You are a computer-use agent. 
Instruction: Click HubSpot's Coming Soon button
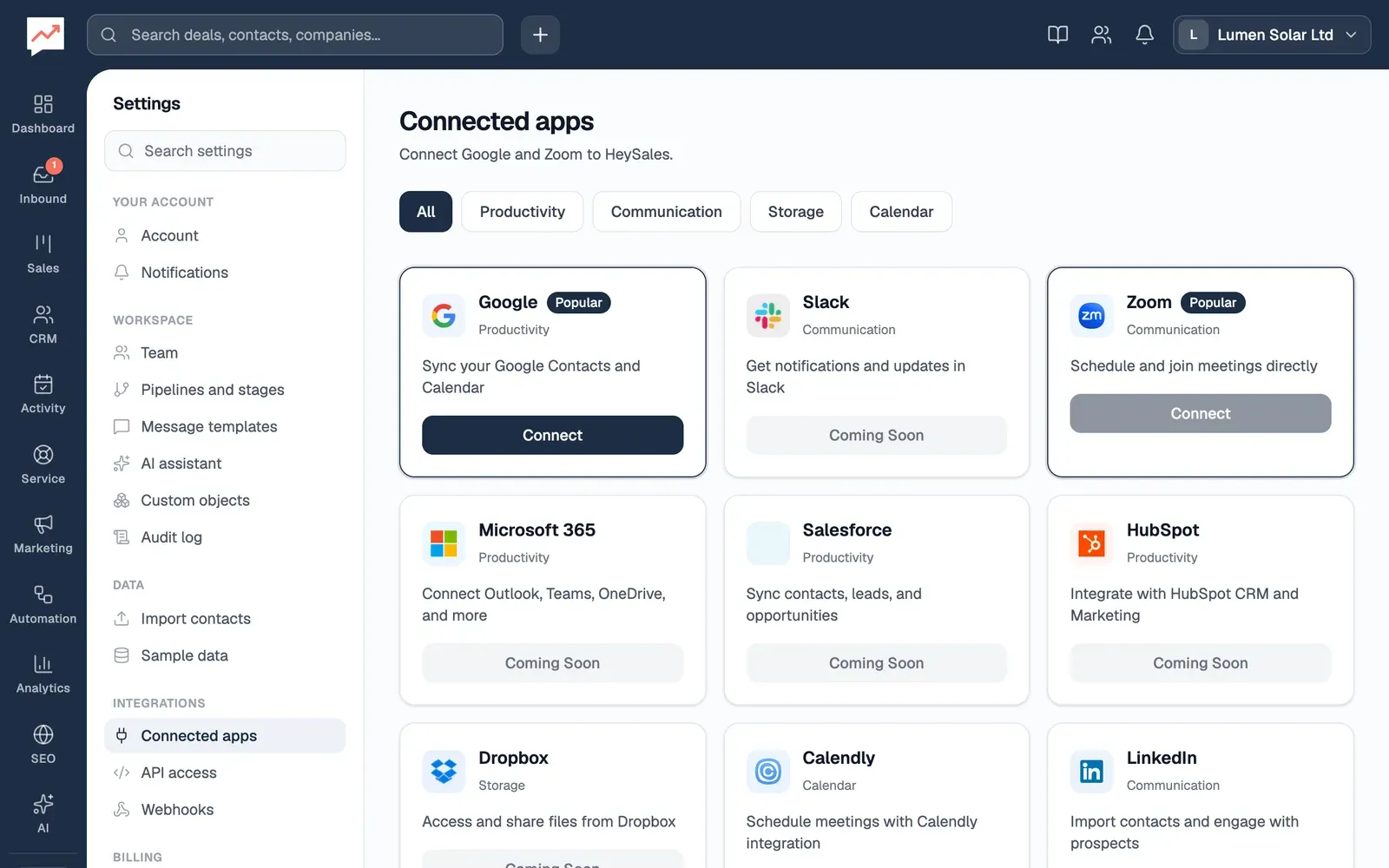point(1200,663)
